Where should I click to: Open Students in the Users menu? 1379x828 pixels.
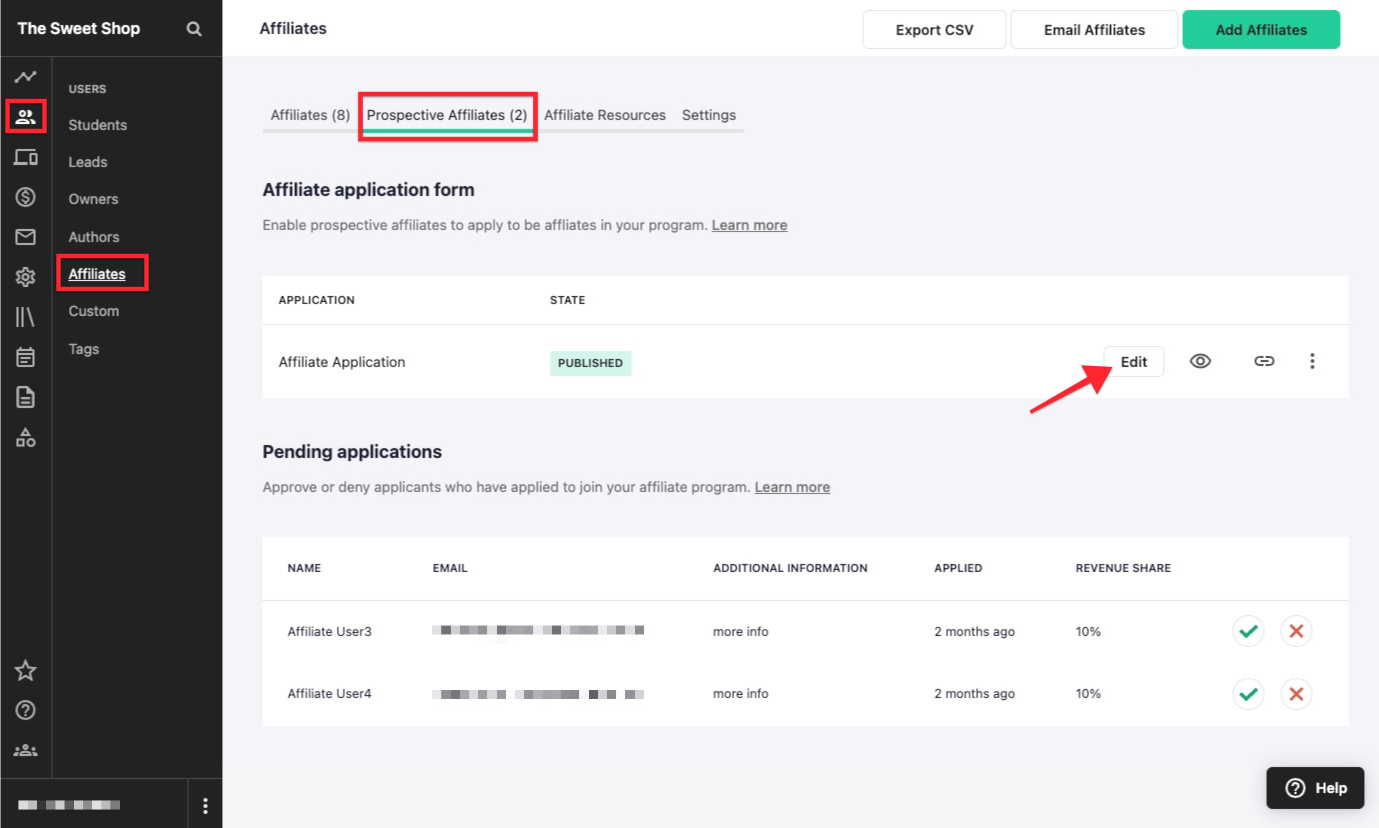(x=98, y=125)
